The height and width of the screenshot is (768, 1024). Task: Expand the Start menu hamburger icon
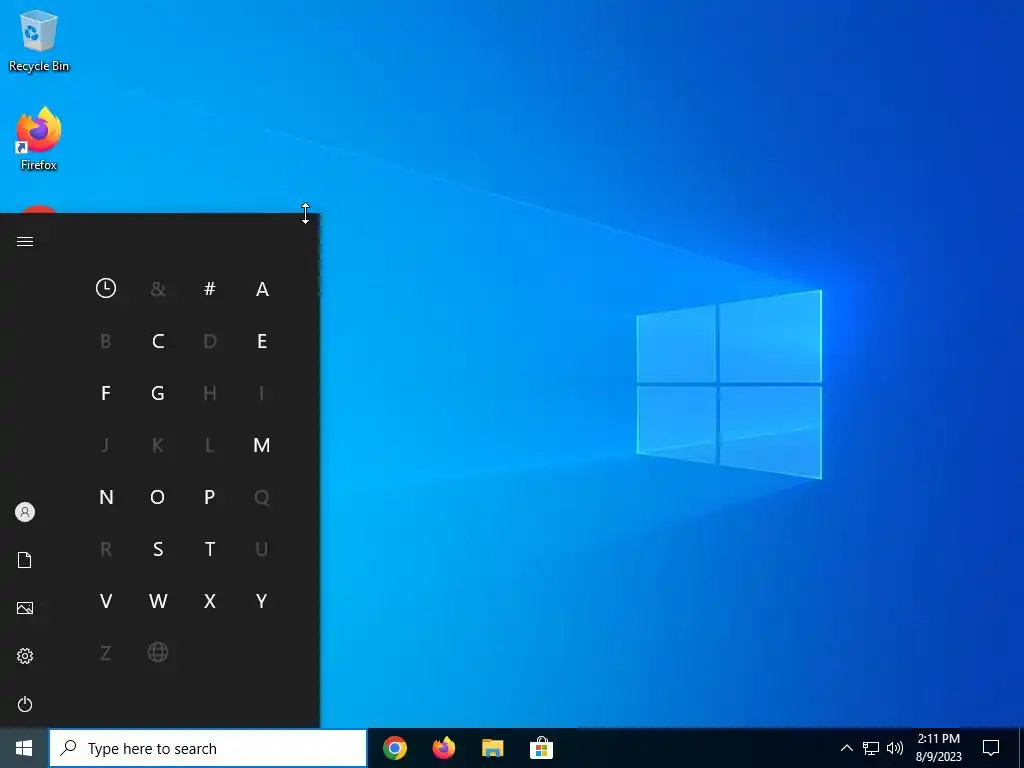(x=25, y=242)
